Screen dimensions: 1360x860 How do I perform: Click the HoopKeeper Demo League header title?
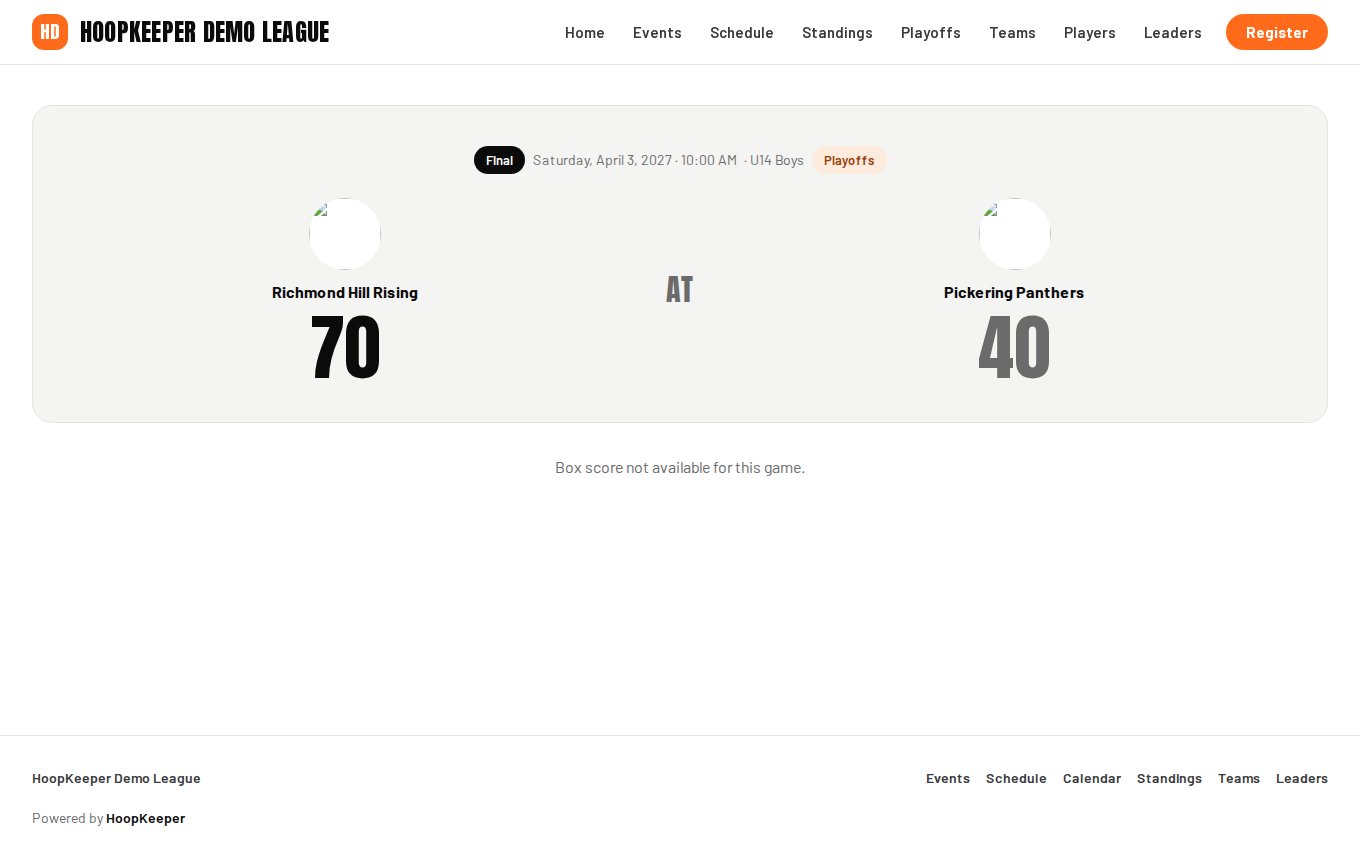(x=205, y=32)
